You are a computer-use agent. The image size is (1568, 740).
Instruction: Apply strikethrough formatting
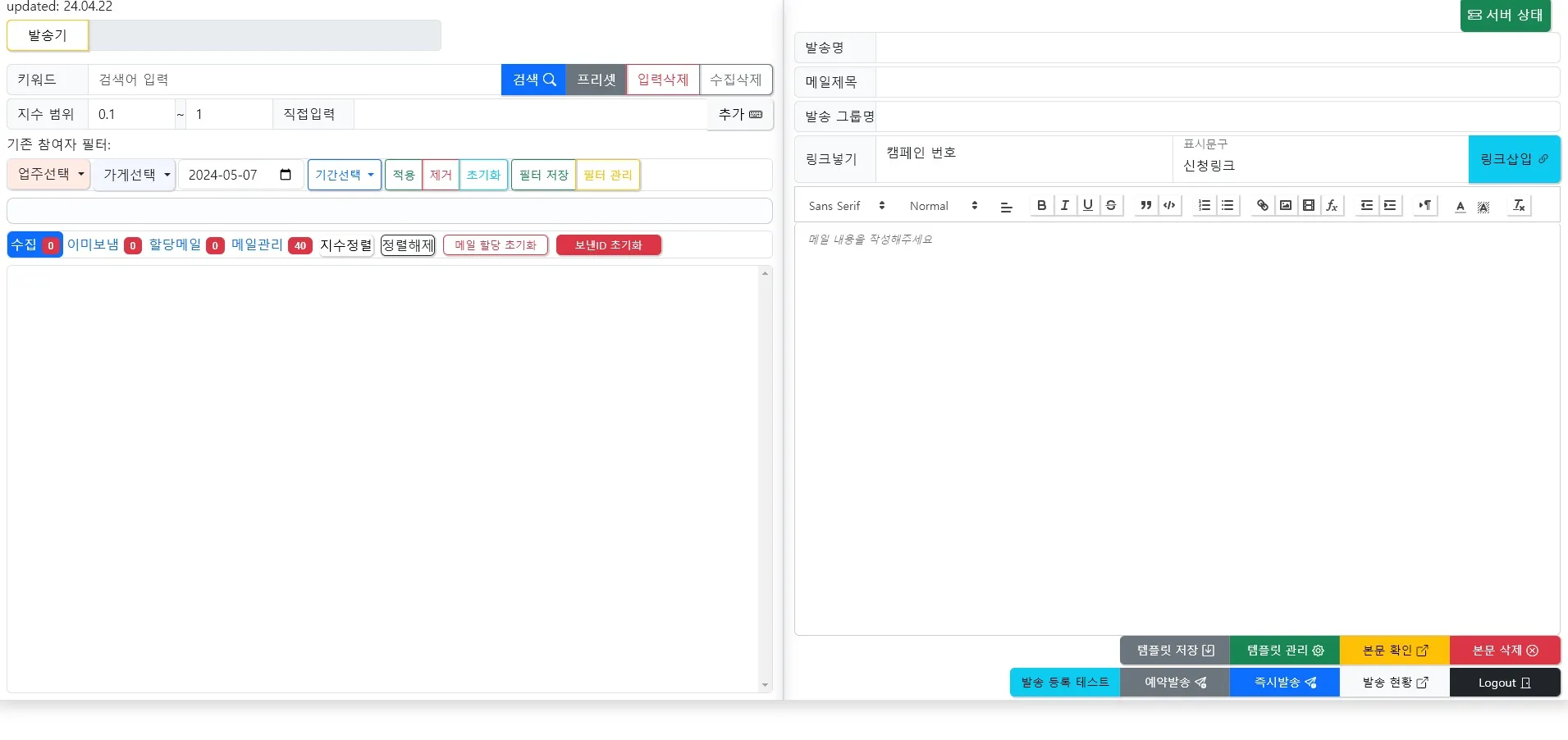pyautogui.click(x=1109, y=206)
